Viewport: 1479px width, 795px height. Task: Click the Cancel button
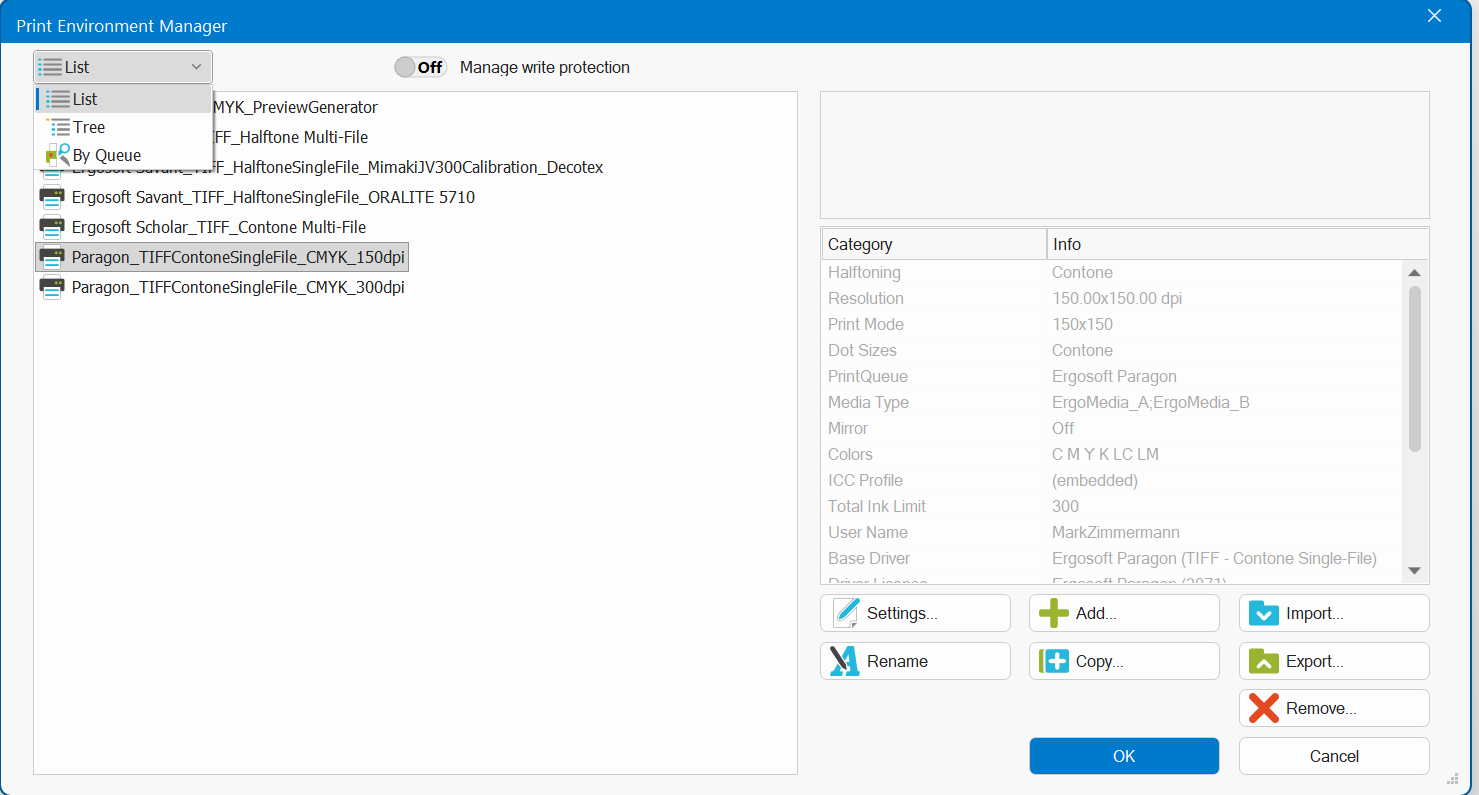pyautogui.click(x=1334, y=756)
